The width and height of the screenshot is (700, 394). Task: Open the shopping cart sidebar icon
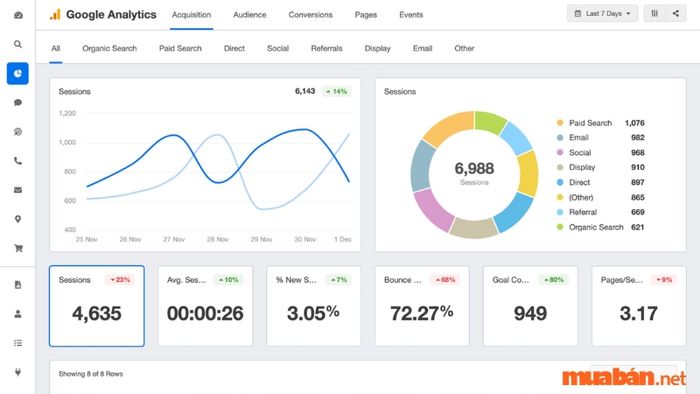18,248
